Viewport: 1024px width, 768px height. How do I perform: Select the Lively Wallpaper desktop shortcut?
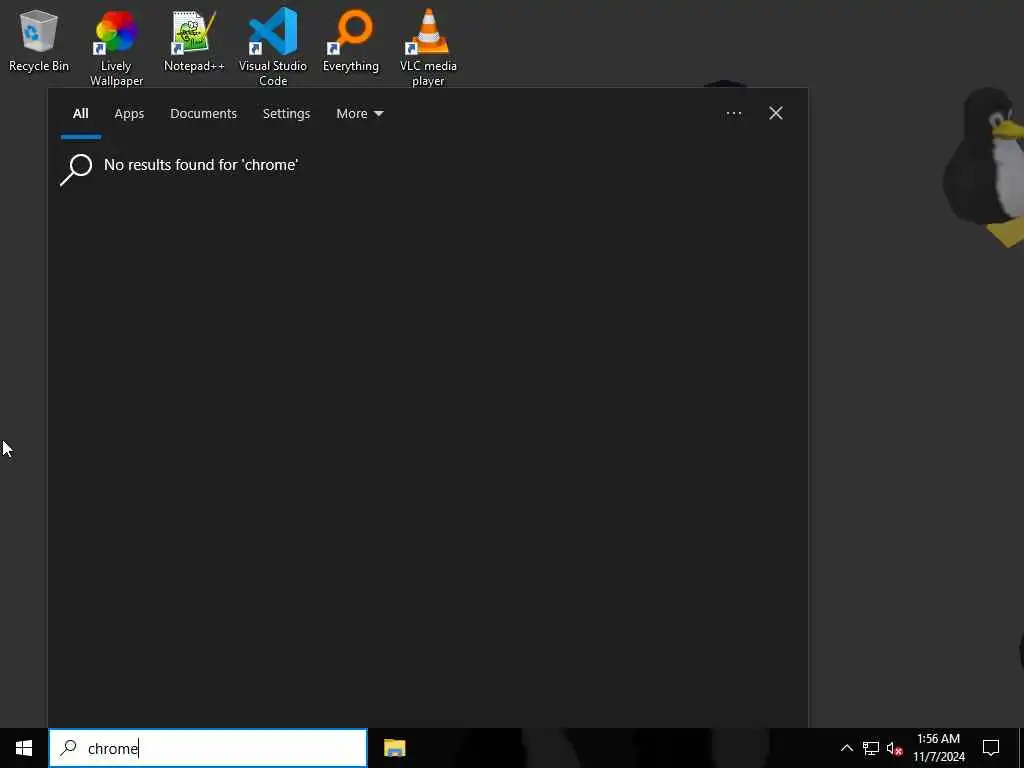116,48
